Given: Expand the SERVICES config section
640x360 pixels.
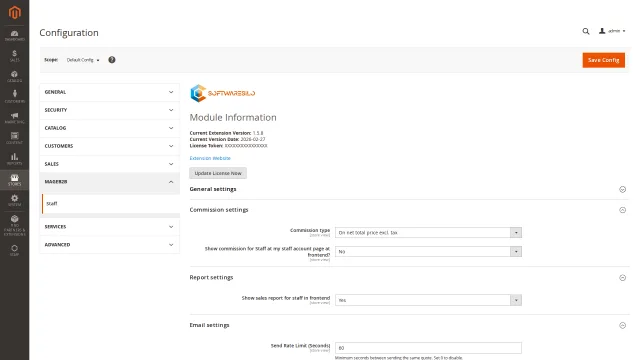Looking at the screenshot, I should click(x=109, y=227).
